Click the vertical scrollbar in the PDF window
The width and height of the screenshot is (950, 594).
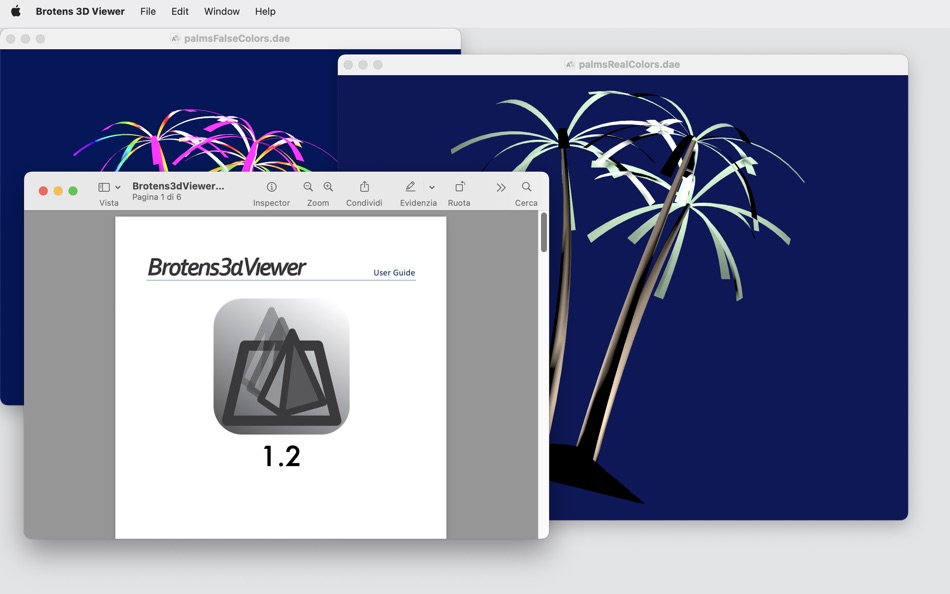[x=543, y=233]
